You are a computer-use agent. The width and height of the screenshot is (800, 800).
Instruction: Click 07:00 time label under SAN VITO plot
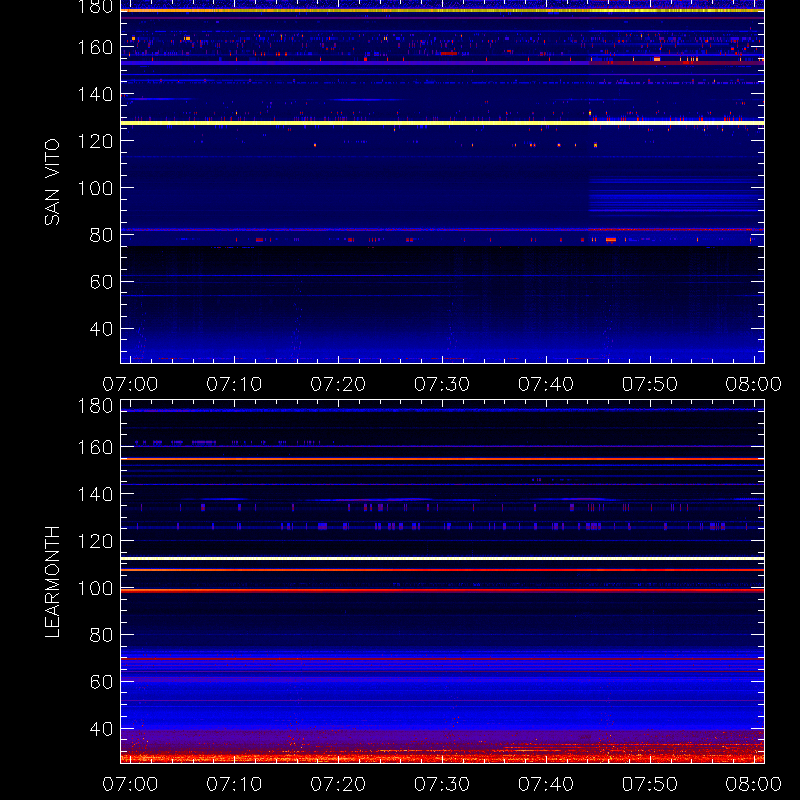pyautogui.click(x=130, y=384)
